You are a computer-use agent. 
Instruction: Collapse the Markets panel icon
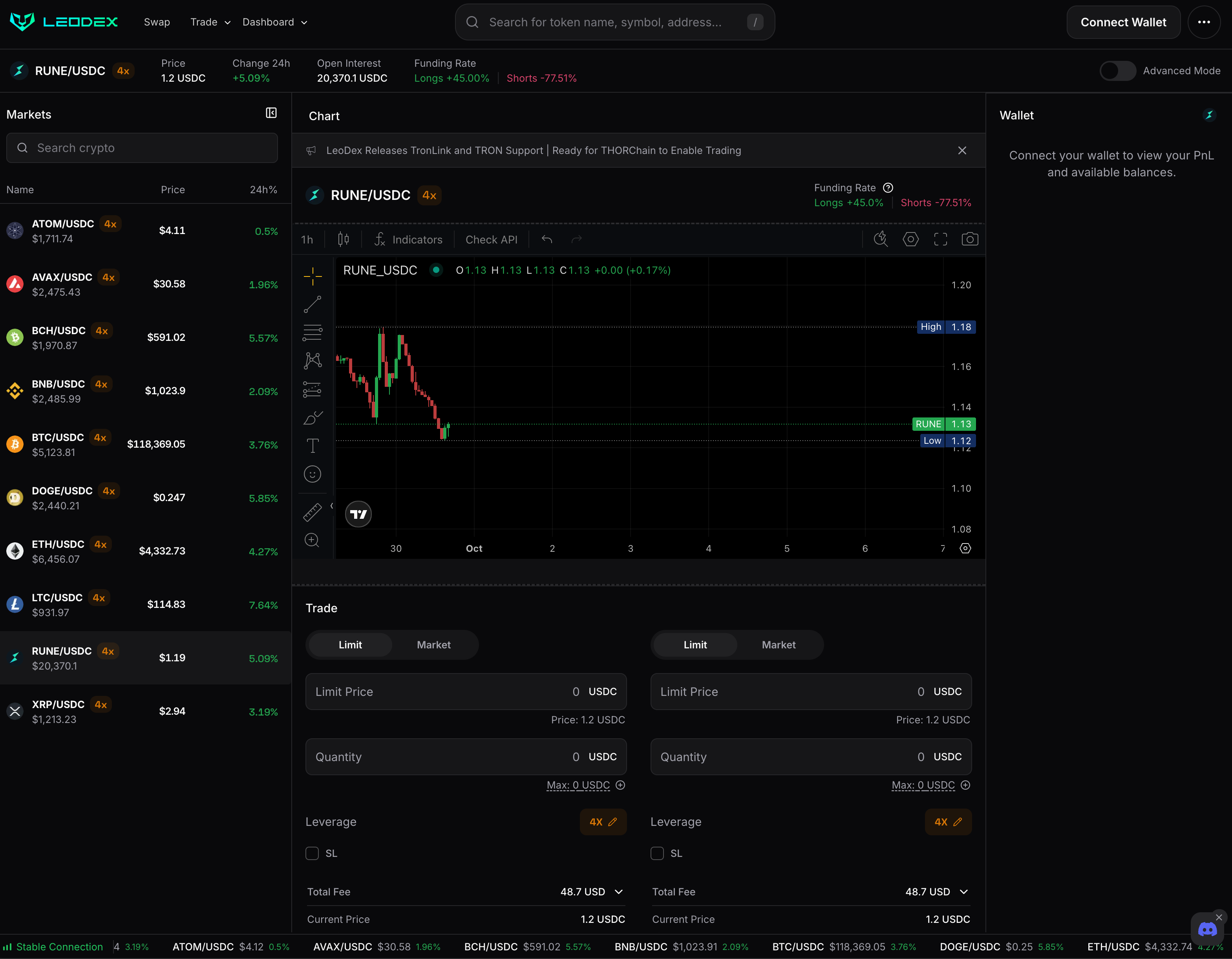point(271,113)
